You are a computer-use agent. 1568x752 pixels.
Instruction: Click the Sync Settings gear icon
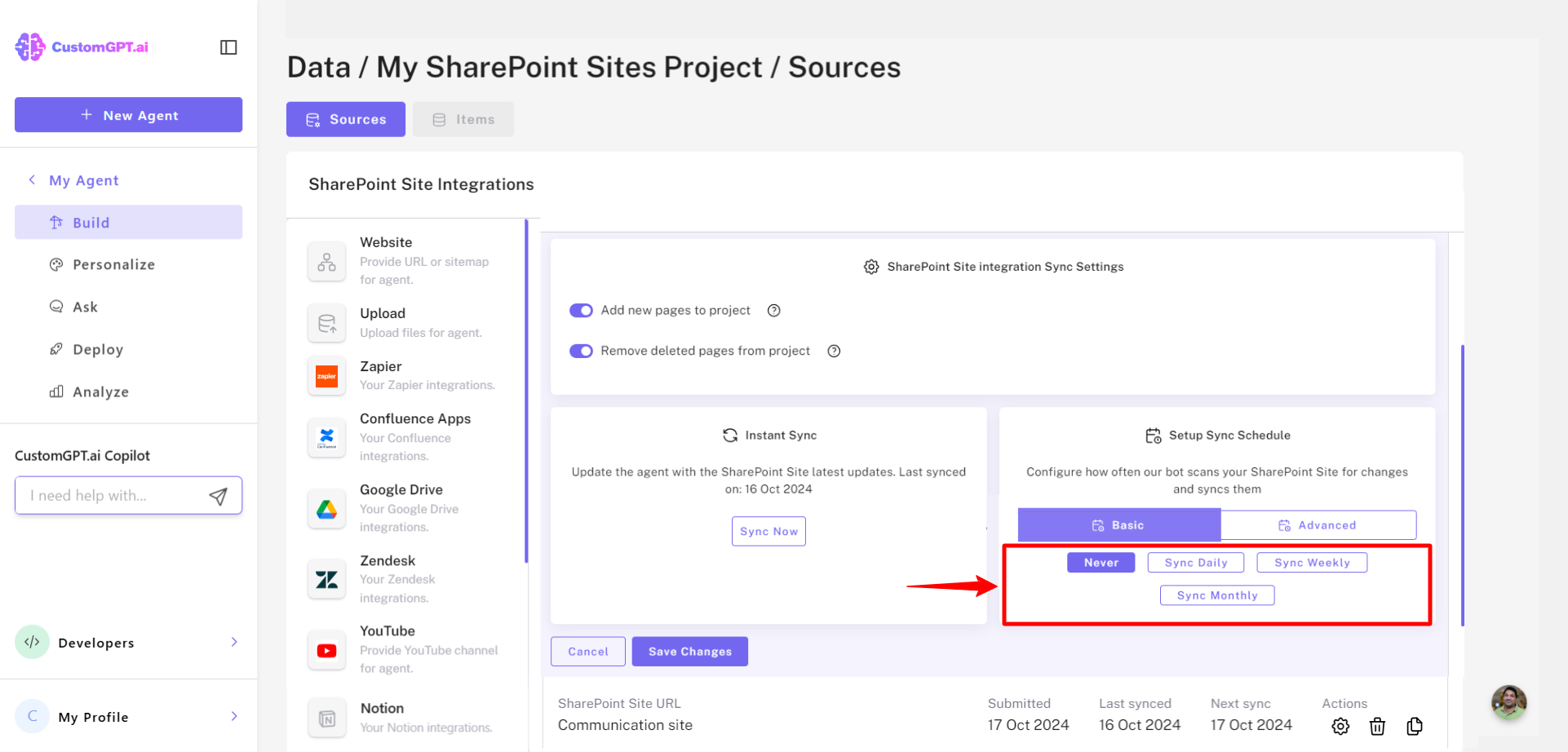(871, 267)
